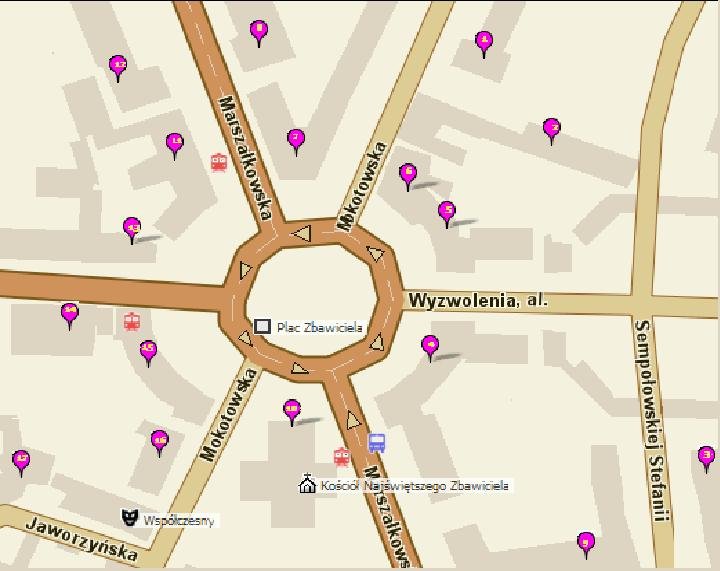Select the Jaworzyńska street label
This screenshot has width=720, height=571.
(82, 539)
